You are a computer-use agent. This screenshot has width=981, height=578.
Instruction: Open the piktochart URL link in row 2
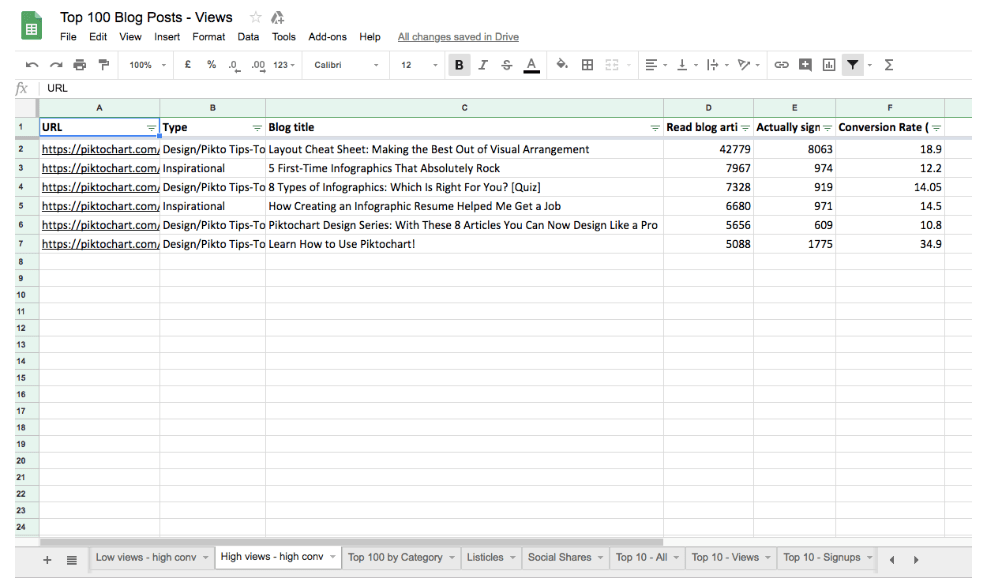pos(101,150)
